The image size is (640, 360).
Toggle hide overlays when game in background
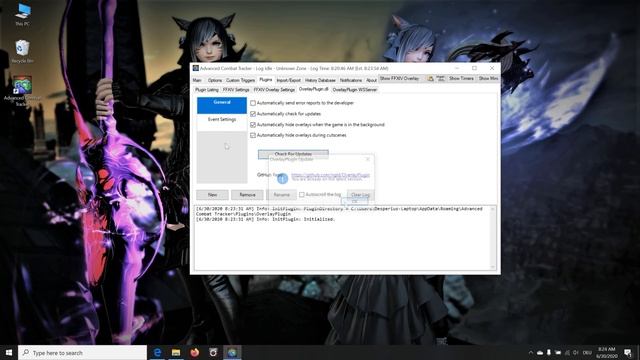click(253, 124)
